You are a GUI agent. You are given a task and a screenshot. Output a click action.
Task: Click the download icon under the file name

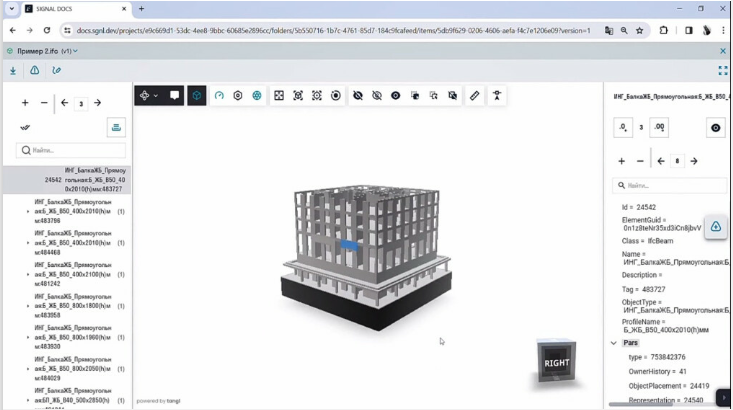pos(13,71)
